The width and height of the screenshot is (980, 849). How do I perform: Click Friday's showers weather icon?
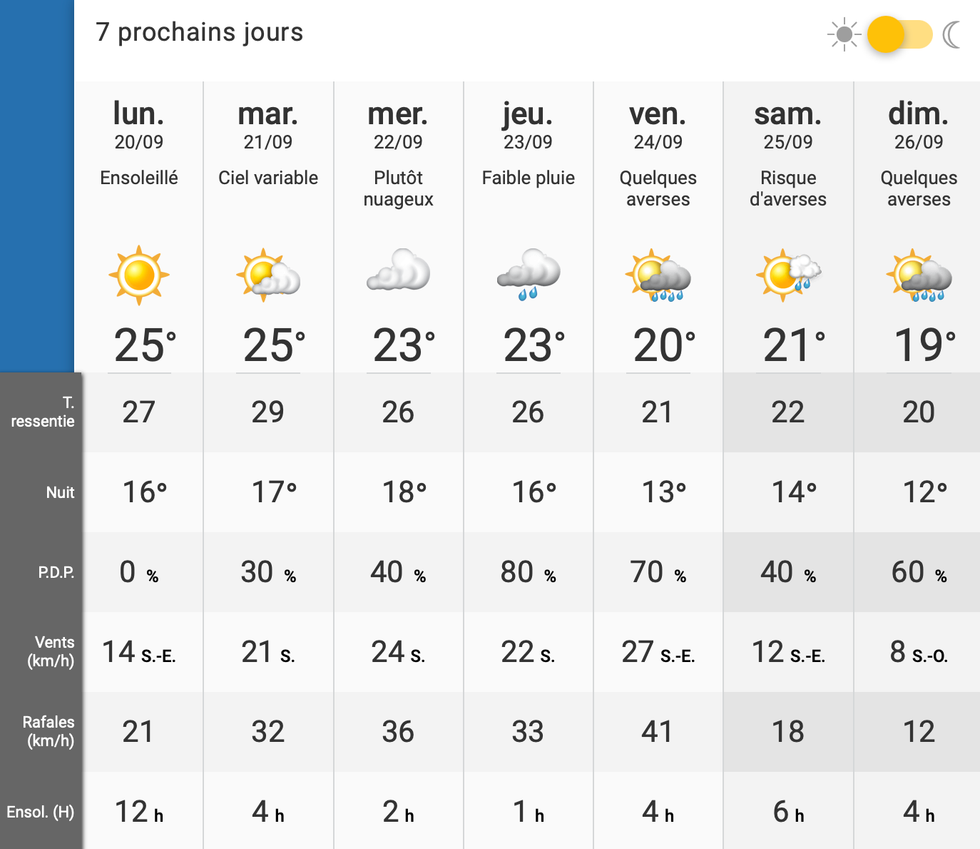658,275
